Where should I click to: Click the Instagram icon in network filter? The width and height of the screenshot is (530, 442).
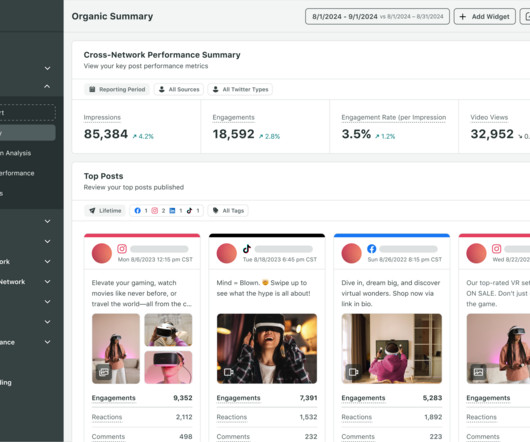(154, 211)
